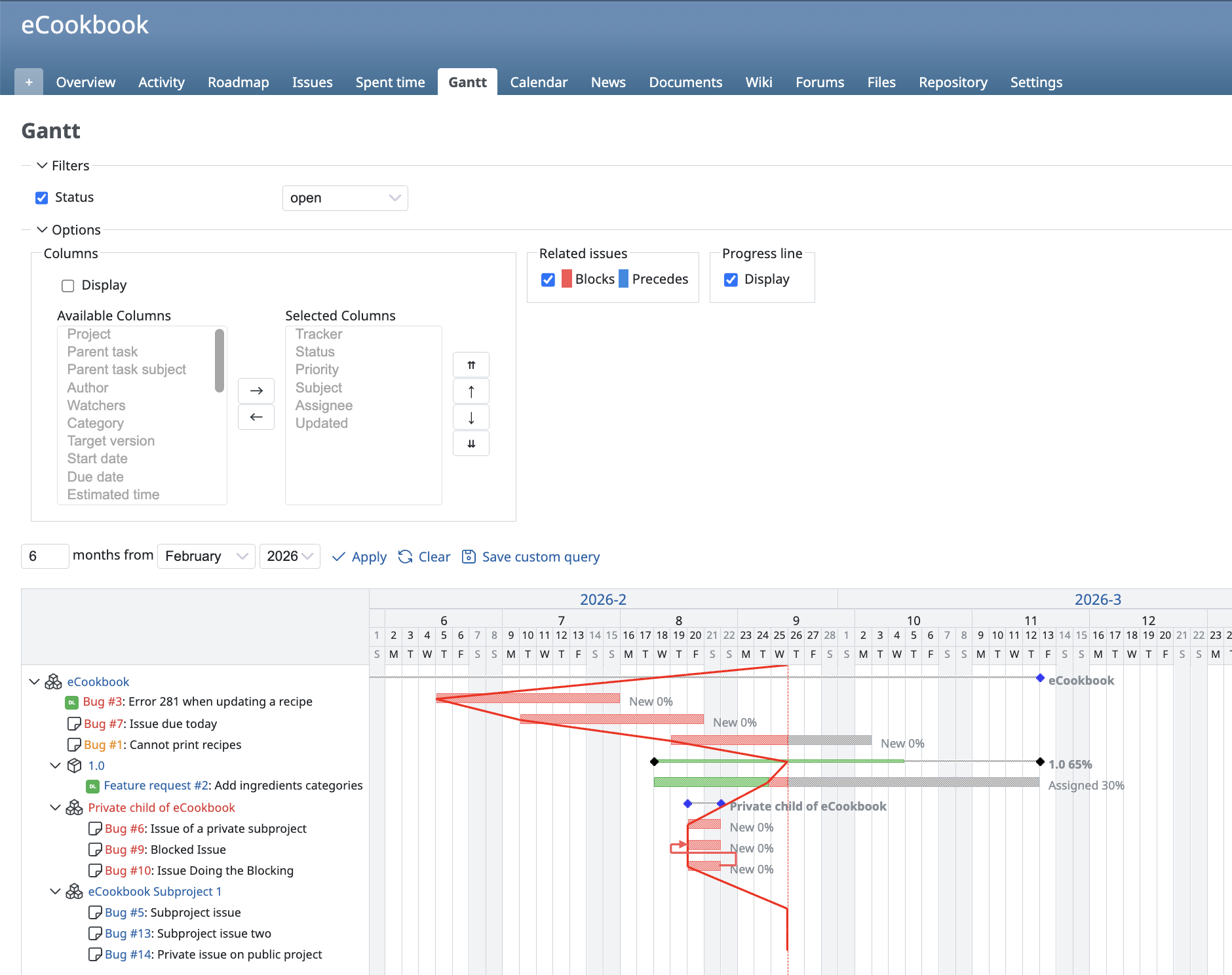This screenshot has height=975, width=1232.
Task: Switch to the Calendar tab
Action: [538, 83]
